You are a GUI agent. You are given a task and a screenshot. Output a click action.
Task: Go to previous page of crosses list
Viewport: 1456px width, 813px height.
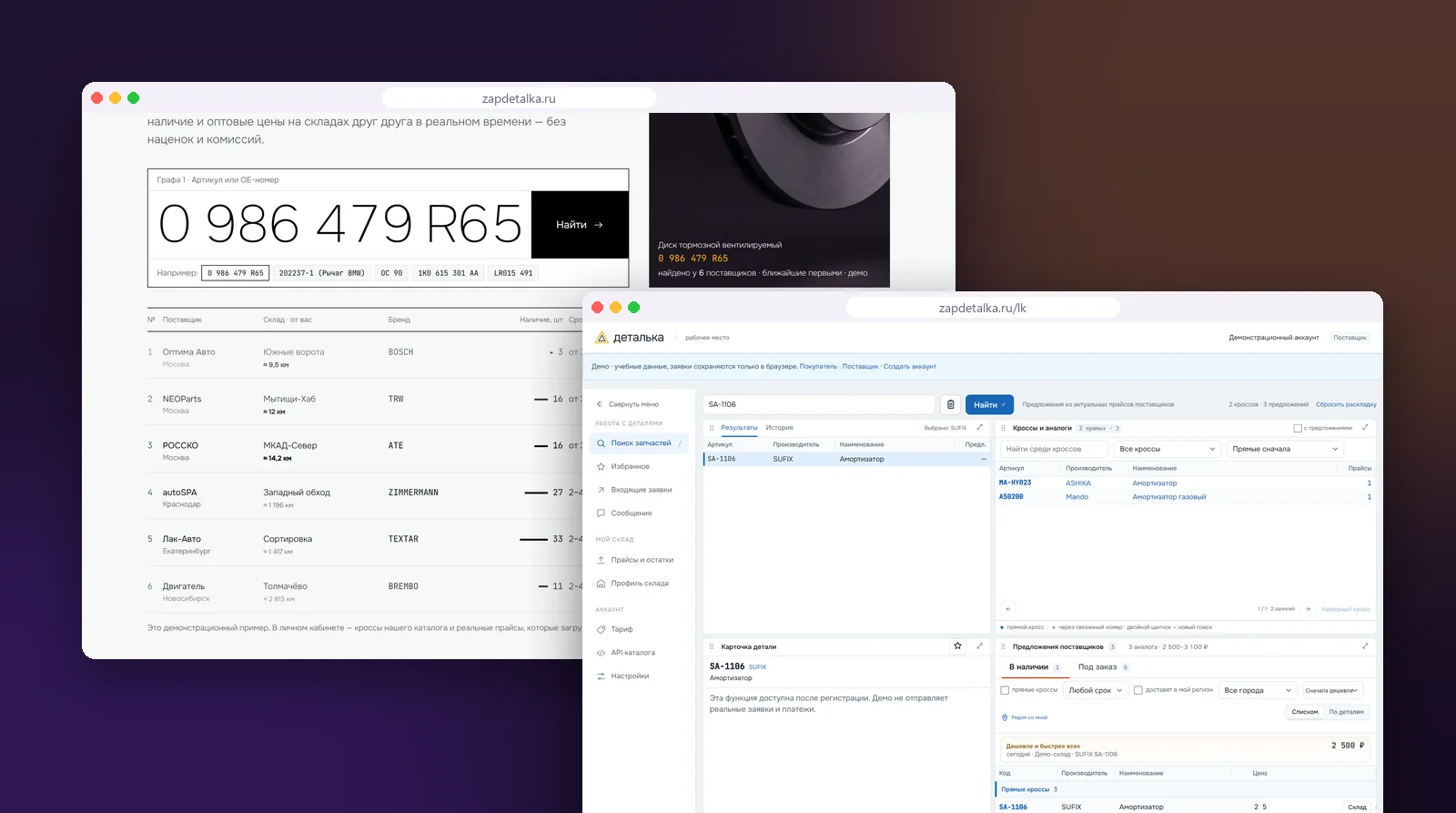click(x=1008, y=609)
